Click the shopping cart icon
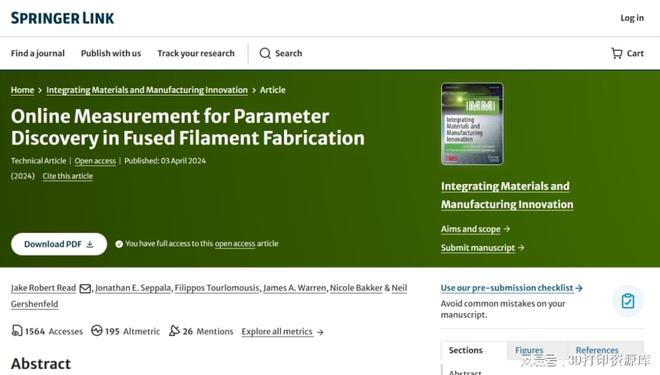This screenshot has height=375, width=660. click(x=617, y=53)
